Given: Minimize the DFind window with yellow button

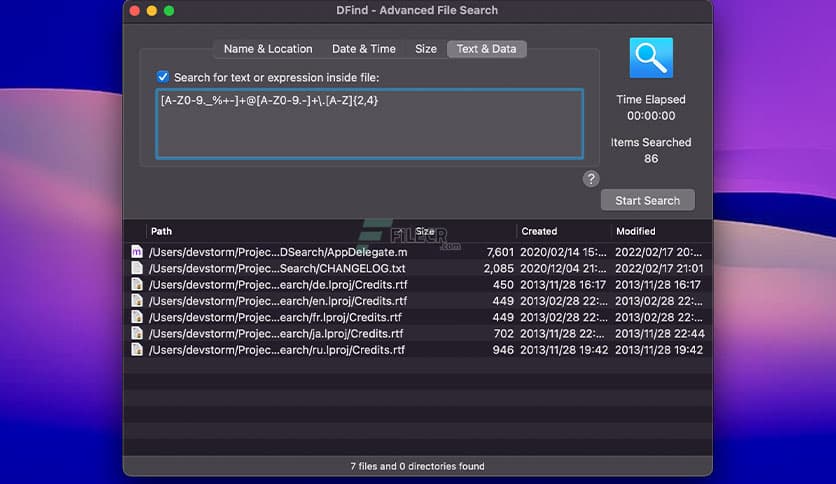Looking at the screenshot, I should point(152,11).
